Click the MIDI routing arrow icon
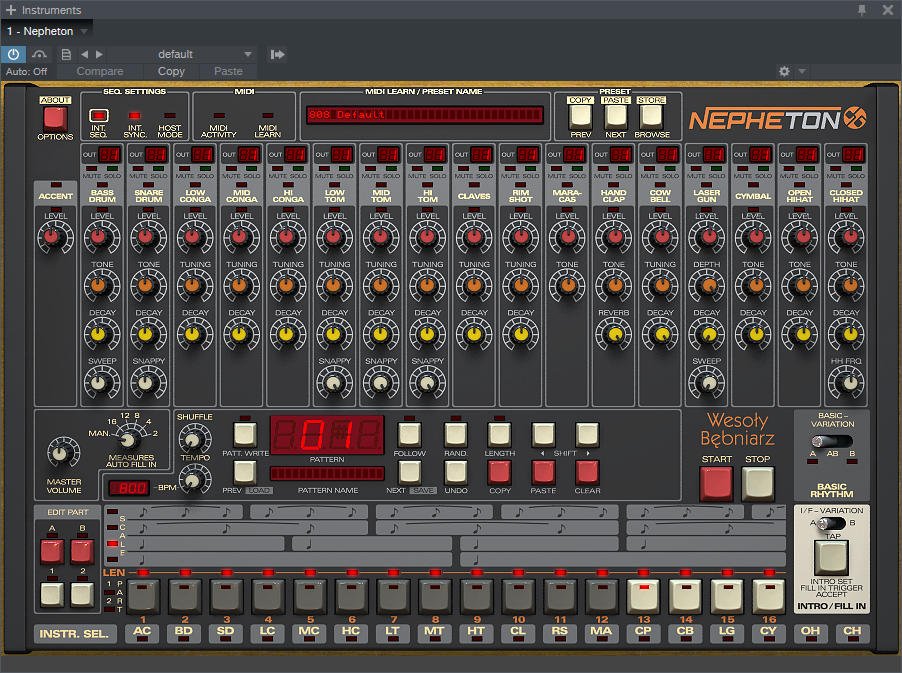This screenshot has height=673, width=902. [277, 54]
